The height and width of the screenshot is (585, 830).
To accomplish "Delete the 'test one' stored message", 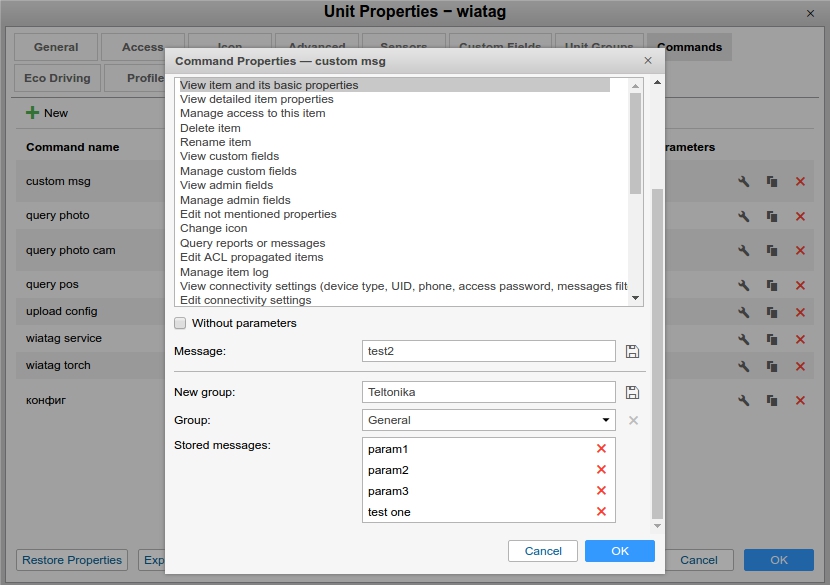I will (601, 512).
